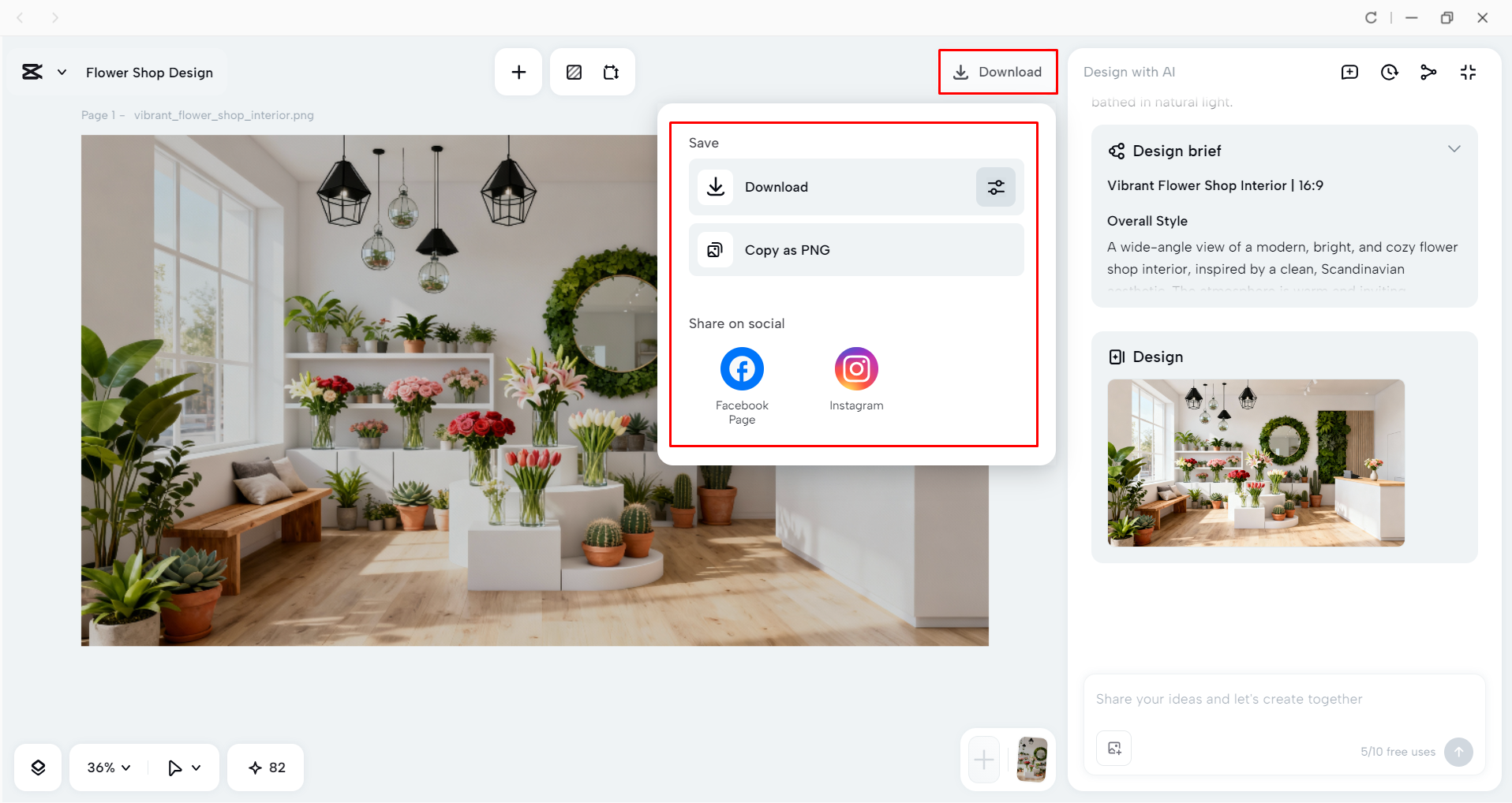The height and width of the screenshot is (803, 1512).
Task: Click the share nodes icon in AI panel
Action: click(x=1428, y=73)
